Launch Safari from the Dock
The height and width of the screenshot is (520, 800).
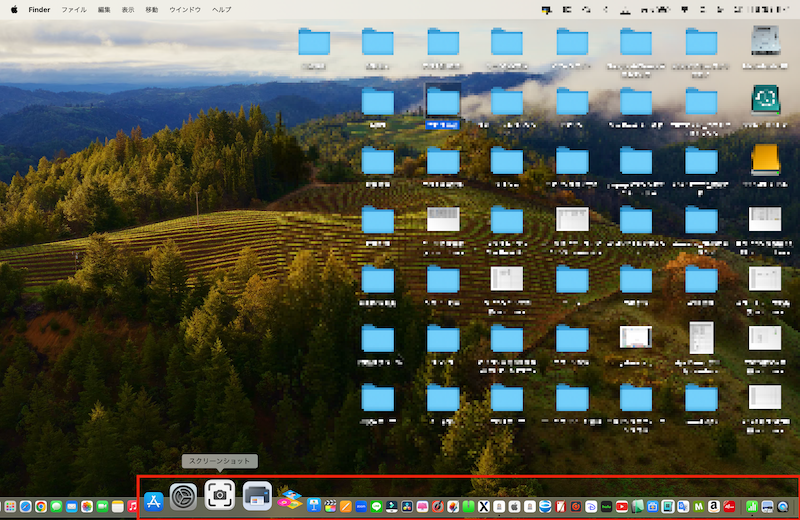coord(26,506)
